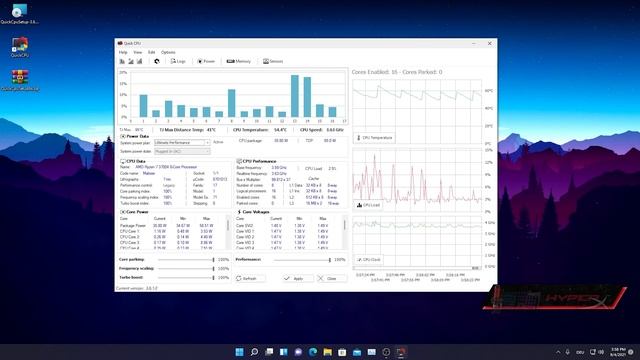The height and width of the screenshot is (360, 640).
Task: Click the CPU Clock graph legend
Action: (369, 260)
